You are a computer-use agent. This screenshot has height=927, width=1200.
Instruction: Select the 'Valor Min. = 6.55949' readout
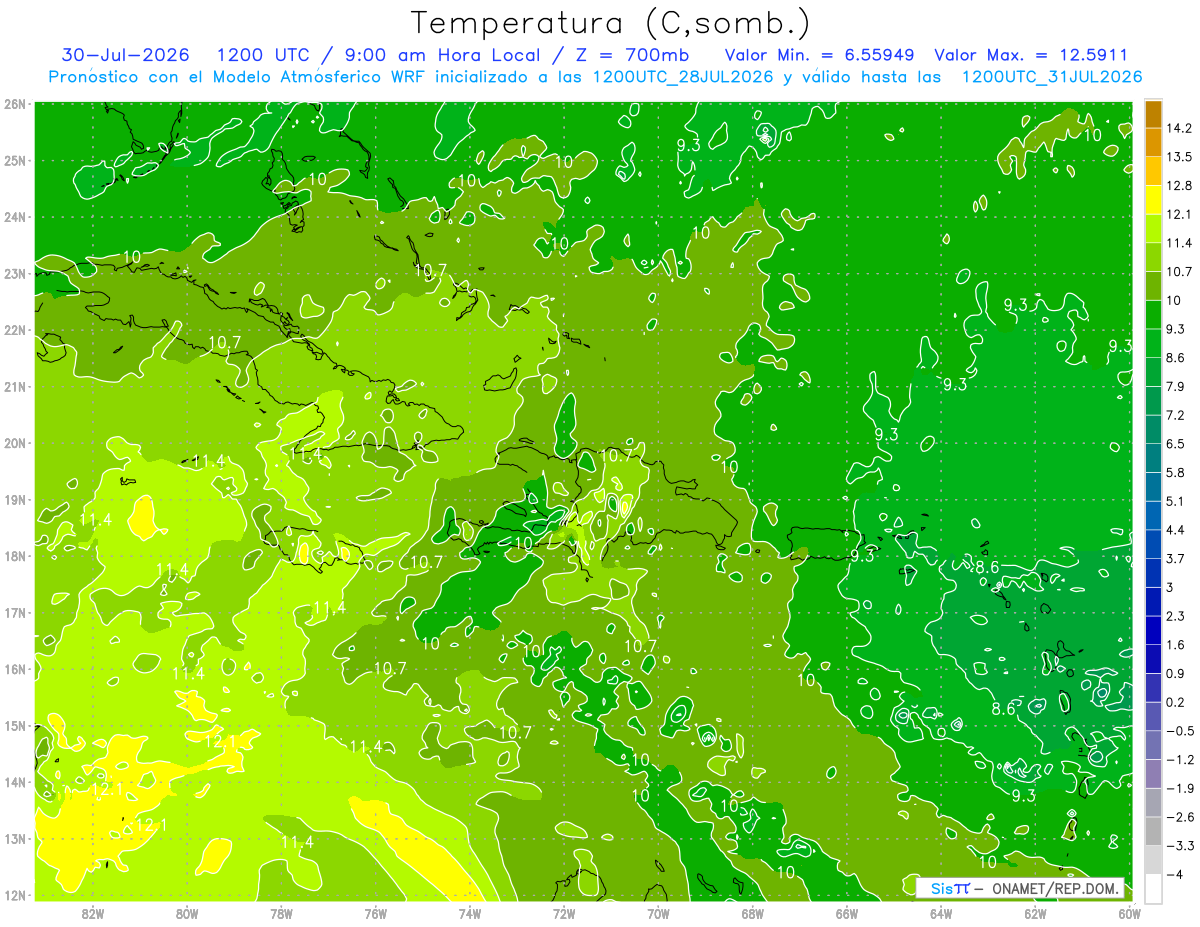click(820, 55)
